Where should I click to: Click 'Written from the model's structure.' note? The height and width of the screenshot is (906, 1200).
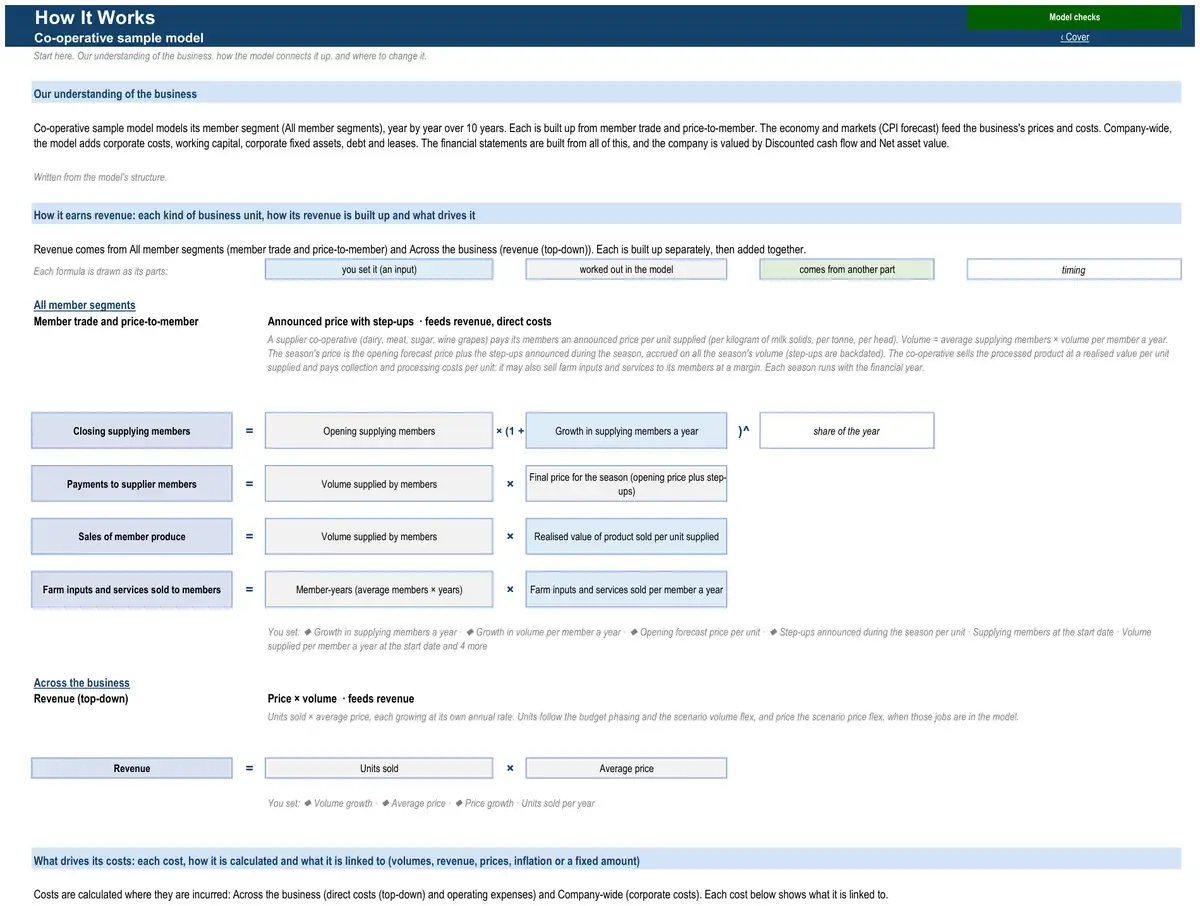(100, 177)
